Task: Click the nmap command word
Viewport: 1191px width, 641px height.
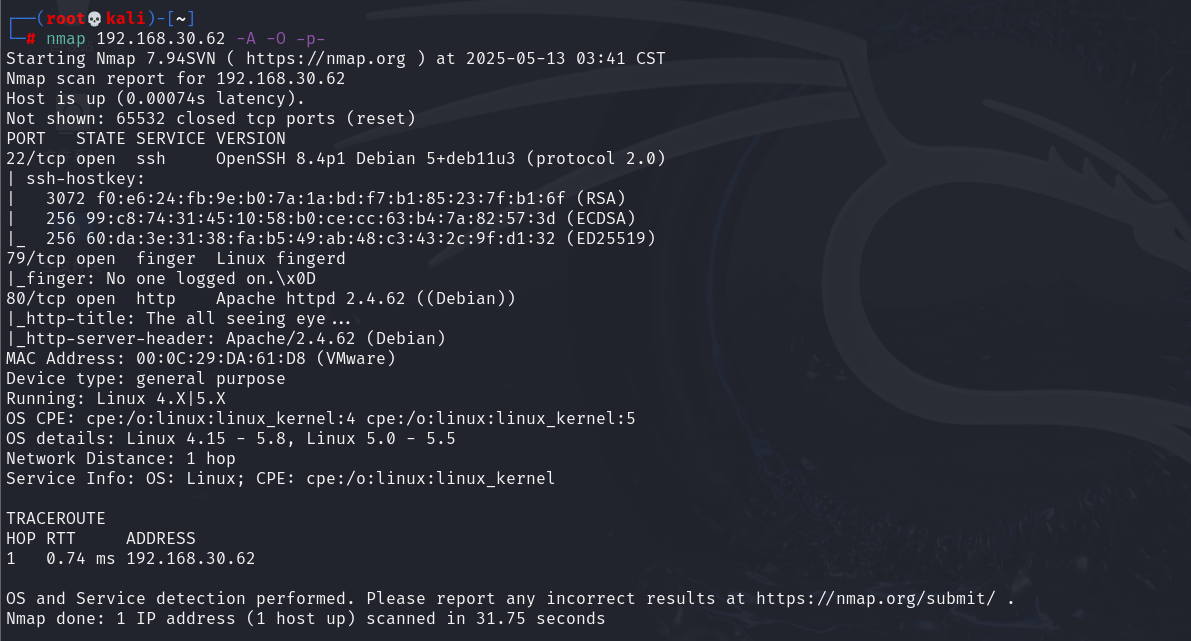Action: 66,39
